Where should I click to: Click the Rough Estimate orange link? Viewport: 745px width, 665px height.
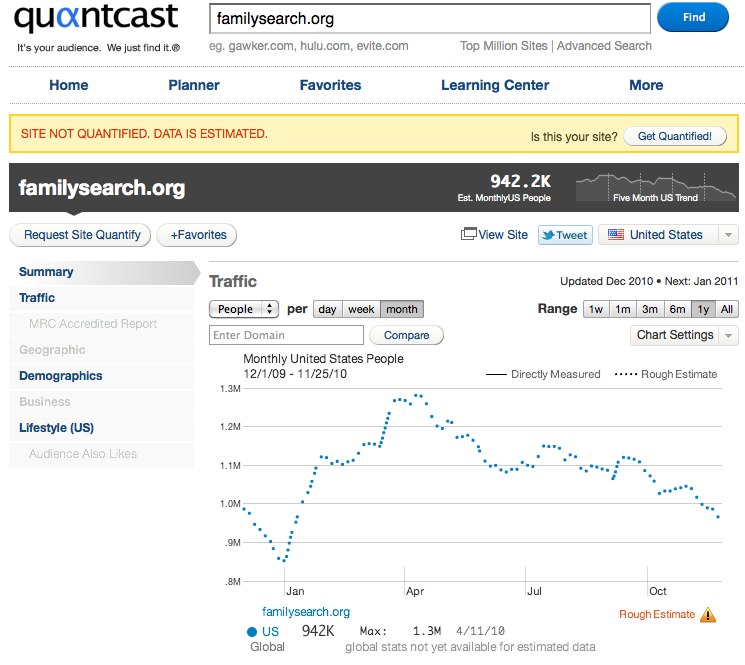[657, 615]
